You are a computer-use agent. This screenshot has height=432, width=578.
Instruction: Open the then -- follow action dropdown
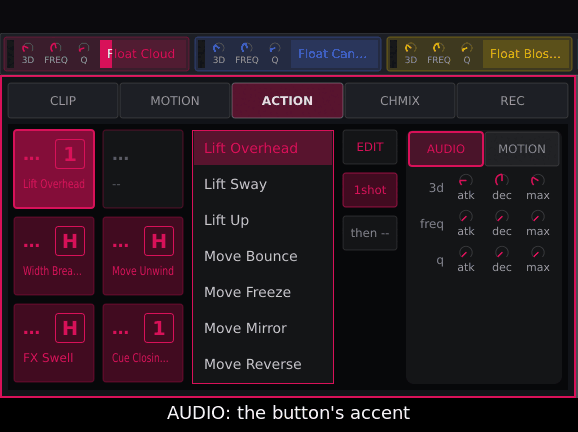[370, 233]
